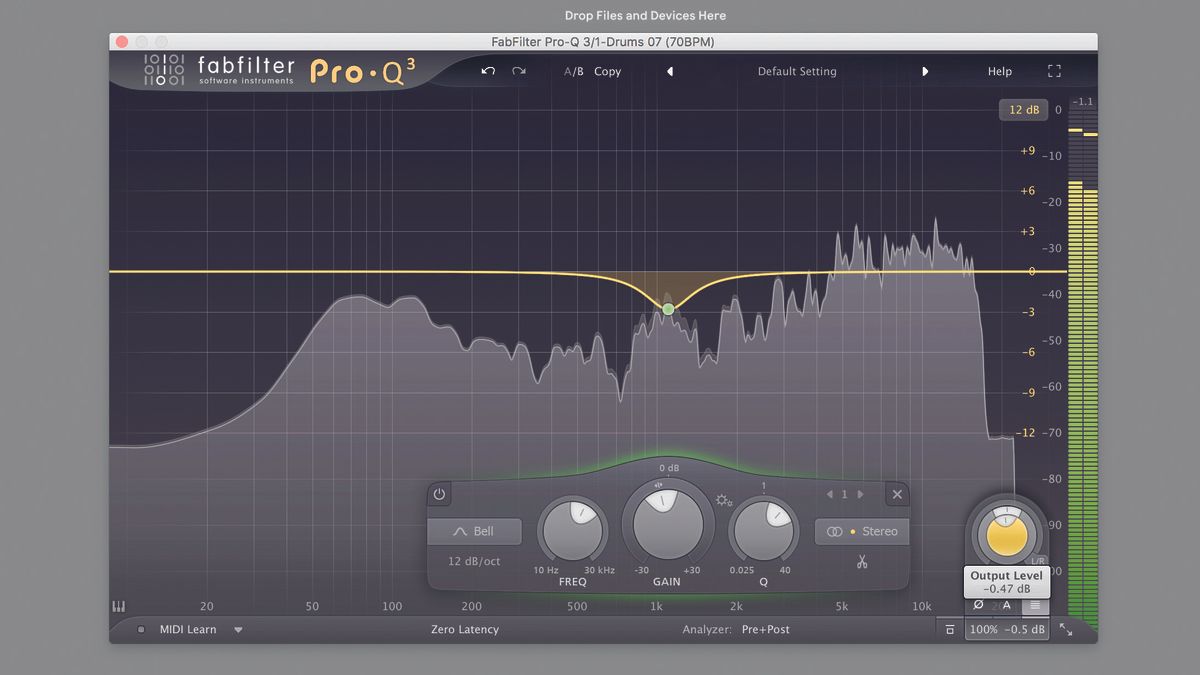This screenshot has height=675, width=1200.
Task: Open the Help menu
Action: [x=999, y=71]
